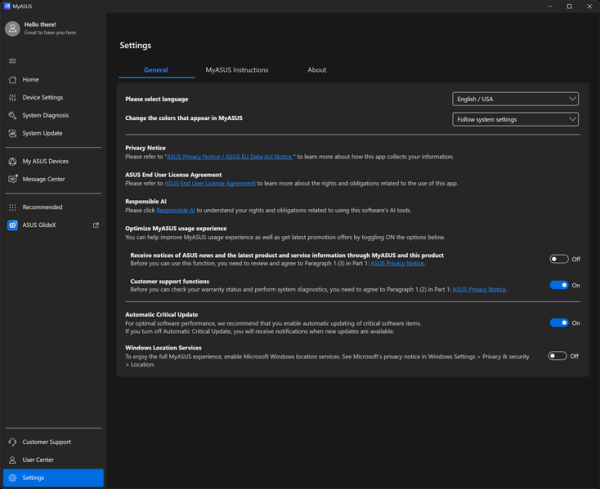Expand the English / USA language dropdown
This screenshot has width=600, height=489.
tap(515, 99)
